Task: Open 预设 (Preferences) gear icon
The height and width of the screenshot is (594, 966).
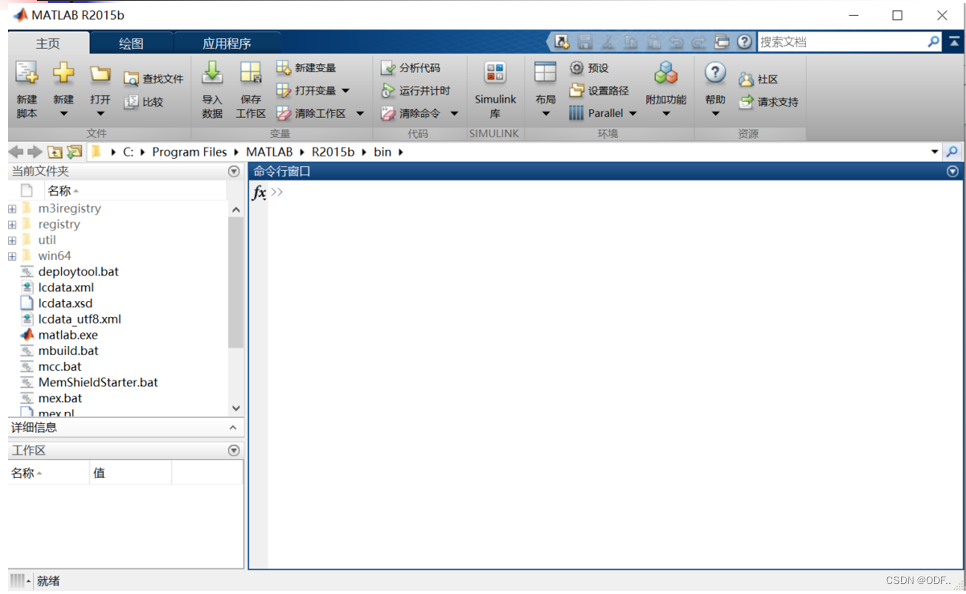Action: [577, 68]
